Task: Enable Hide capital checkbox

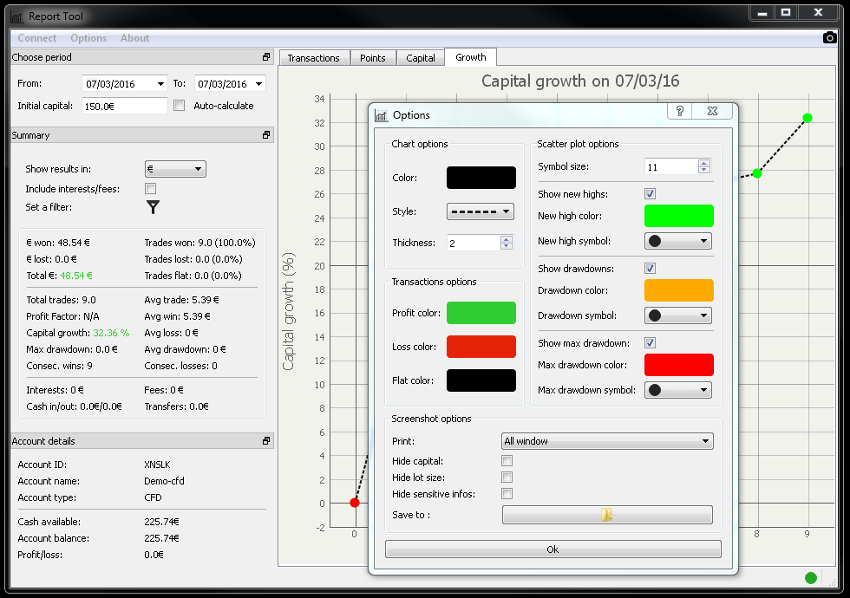Action: coord(507,461)
